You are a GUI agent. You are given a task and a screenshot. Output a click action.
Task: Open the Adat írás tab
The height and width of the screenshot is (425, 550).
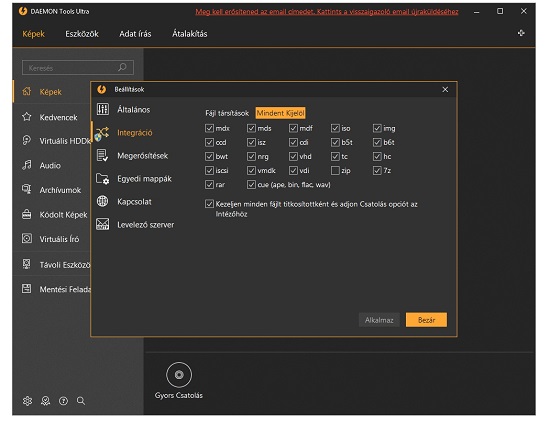[x=135, y=34]
